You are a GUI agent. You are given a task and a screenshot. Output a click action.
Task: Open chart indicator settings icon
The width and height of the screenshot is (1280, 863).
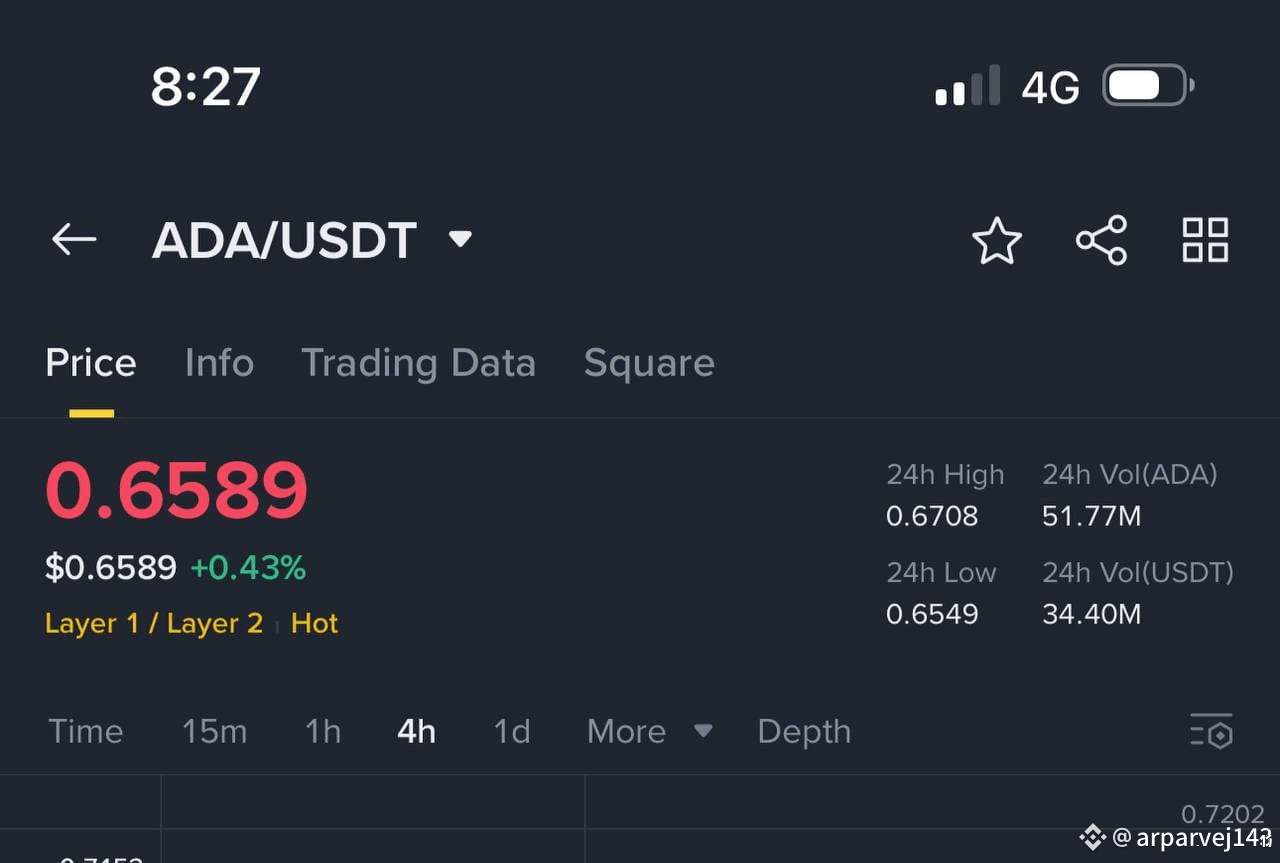[x=1211, y=731]
